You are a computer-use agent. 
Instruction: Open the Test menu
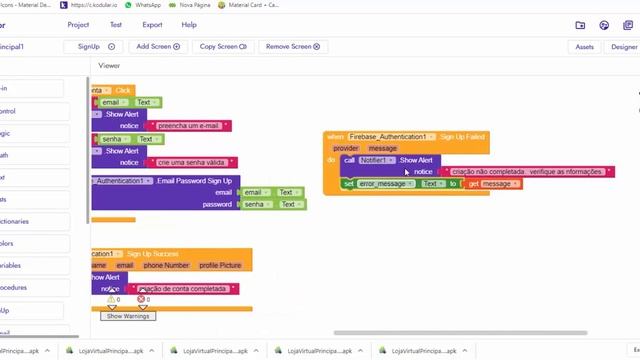coord(116,25)
